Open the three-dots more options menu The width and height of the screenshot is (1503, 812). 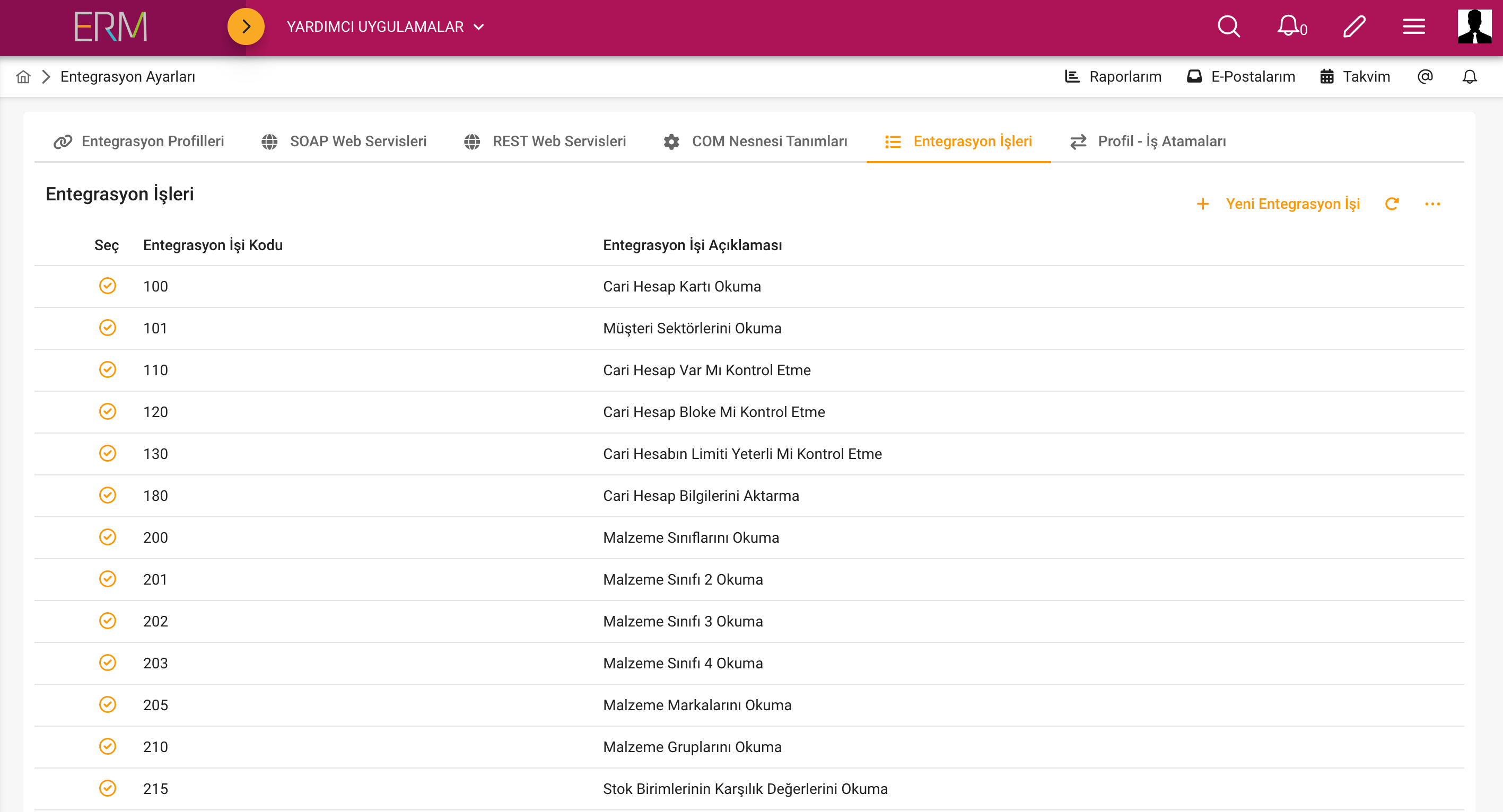click(x=1432, y=204)
